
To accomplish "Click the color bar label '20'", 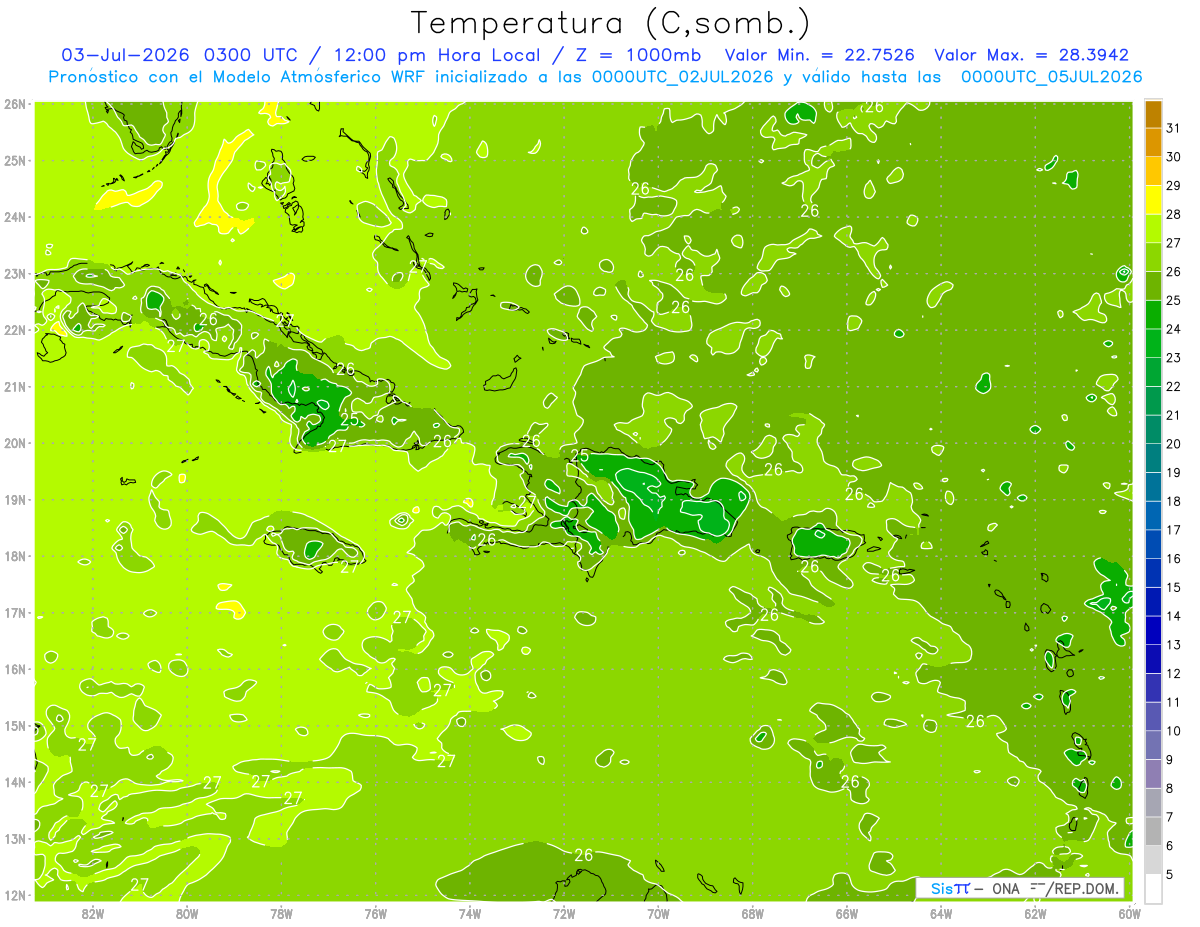I will pyautogui.click(x=1174, y=444).
